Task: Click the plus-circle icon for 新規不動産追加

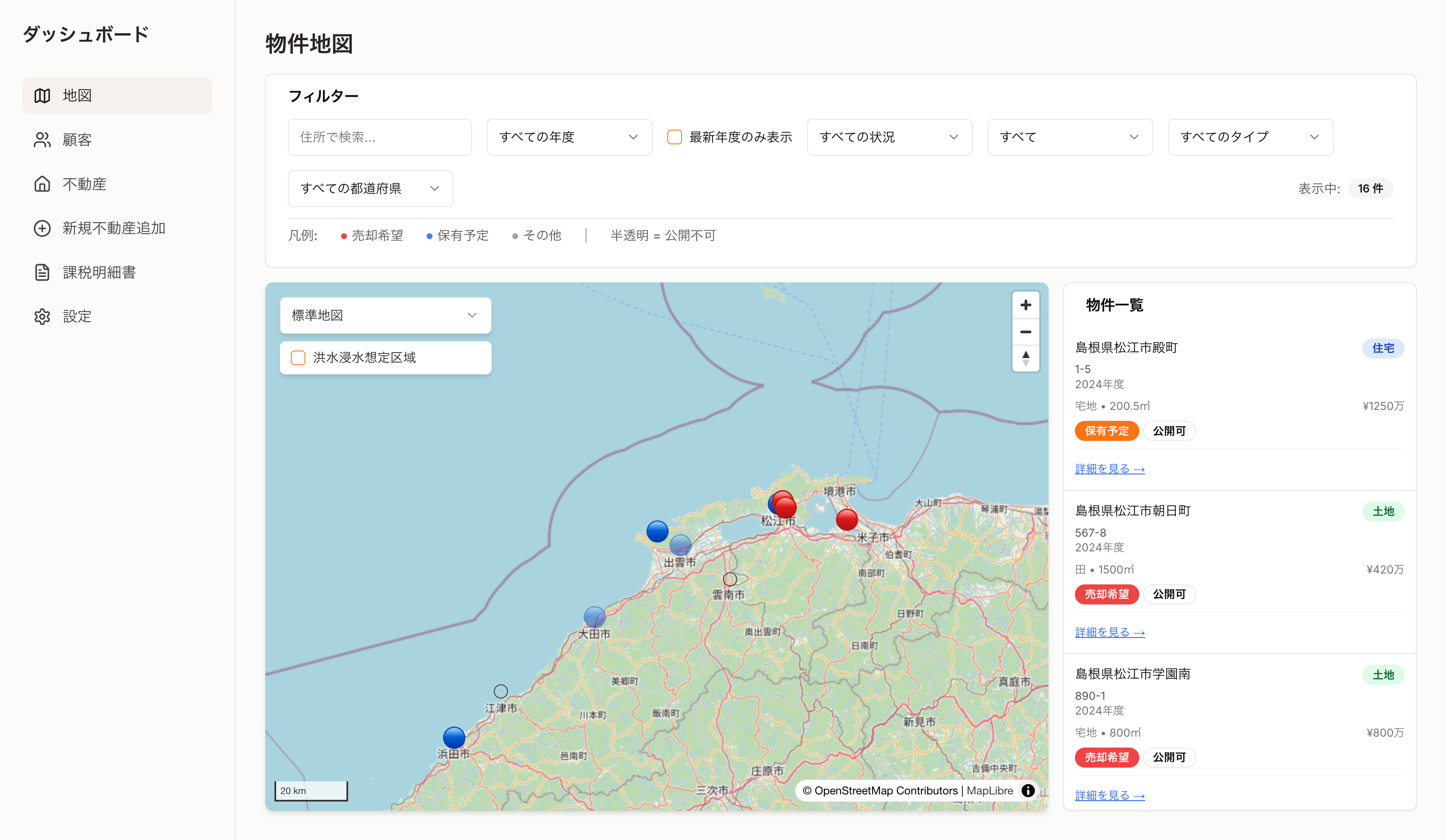Action: click(42, 228)
